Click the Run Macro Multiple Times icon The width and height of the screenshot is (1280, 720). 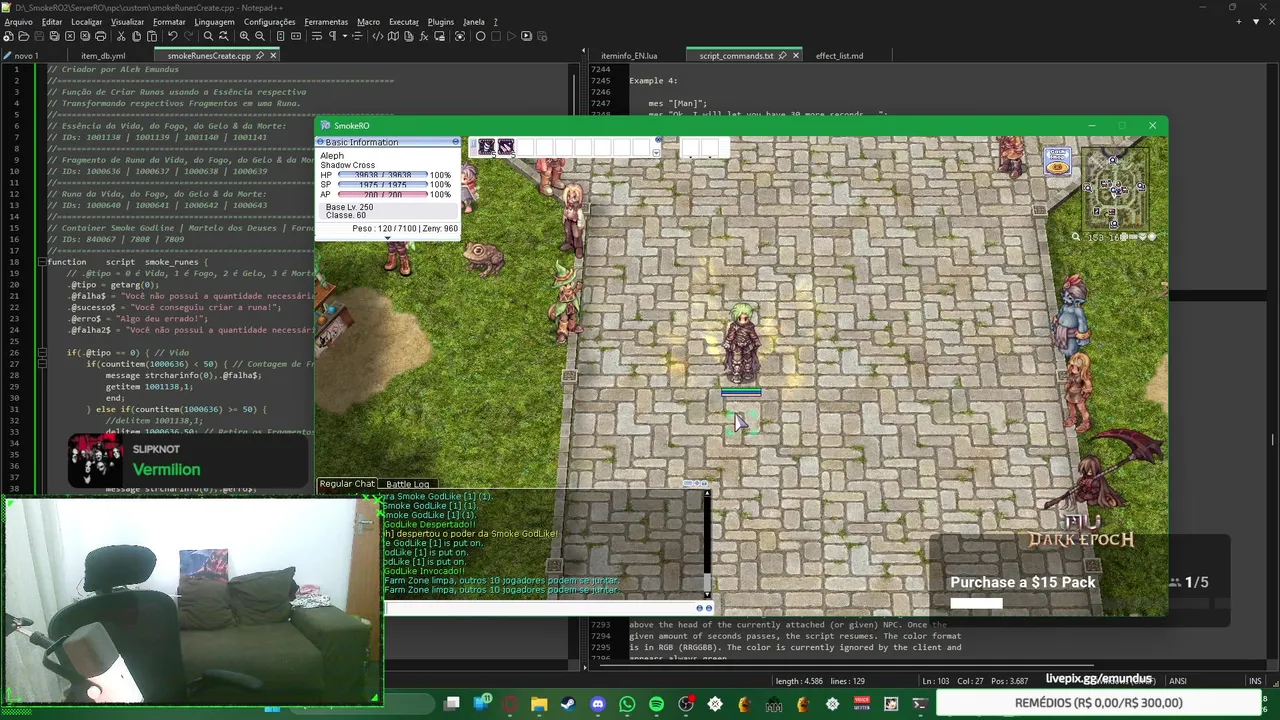[526, 36]
